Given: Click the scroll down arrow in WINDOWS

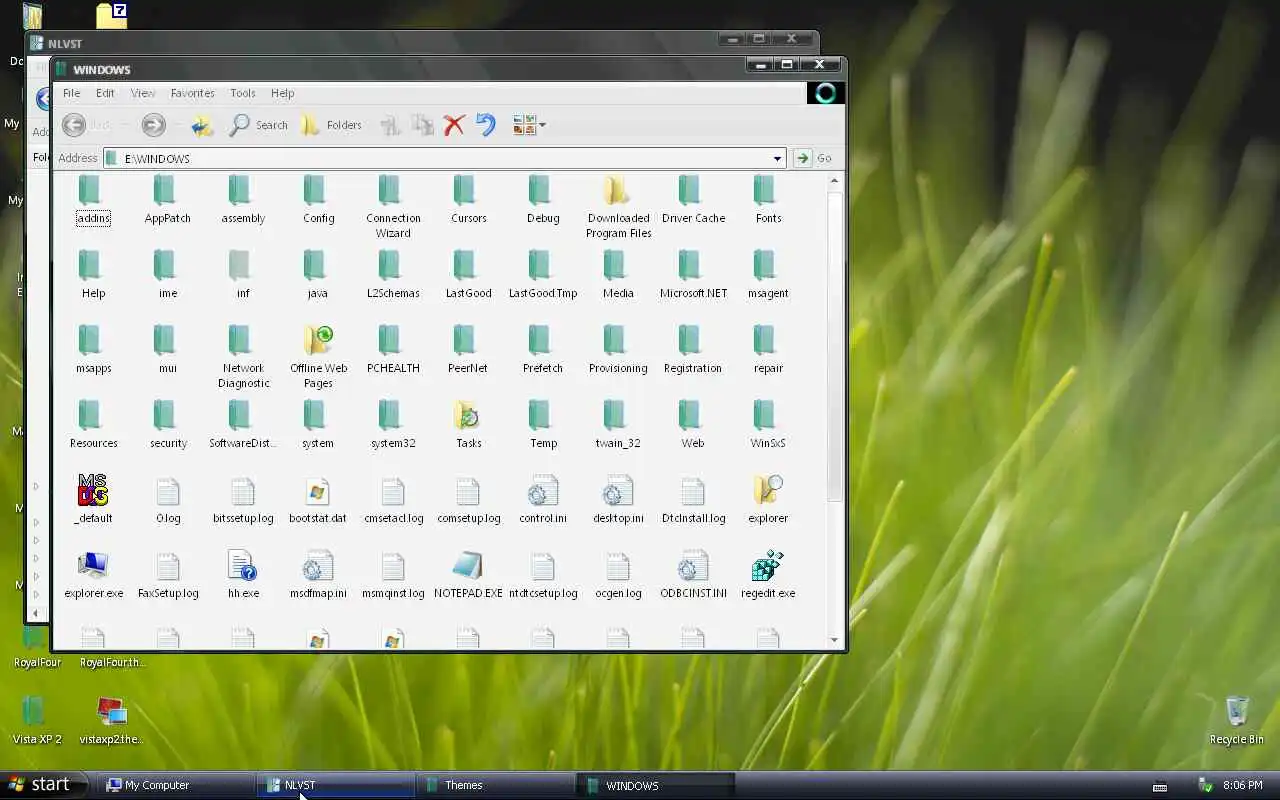Looking at the screenshot, I should click(834, 640).
